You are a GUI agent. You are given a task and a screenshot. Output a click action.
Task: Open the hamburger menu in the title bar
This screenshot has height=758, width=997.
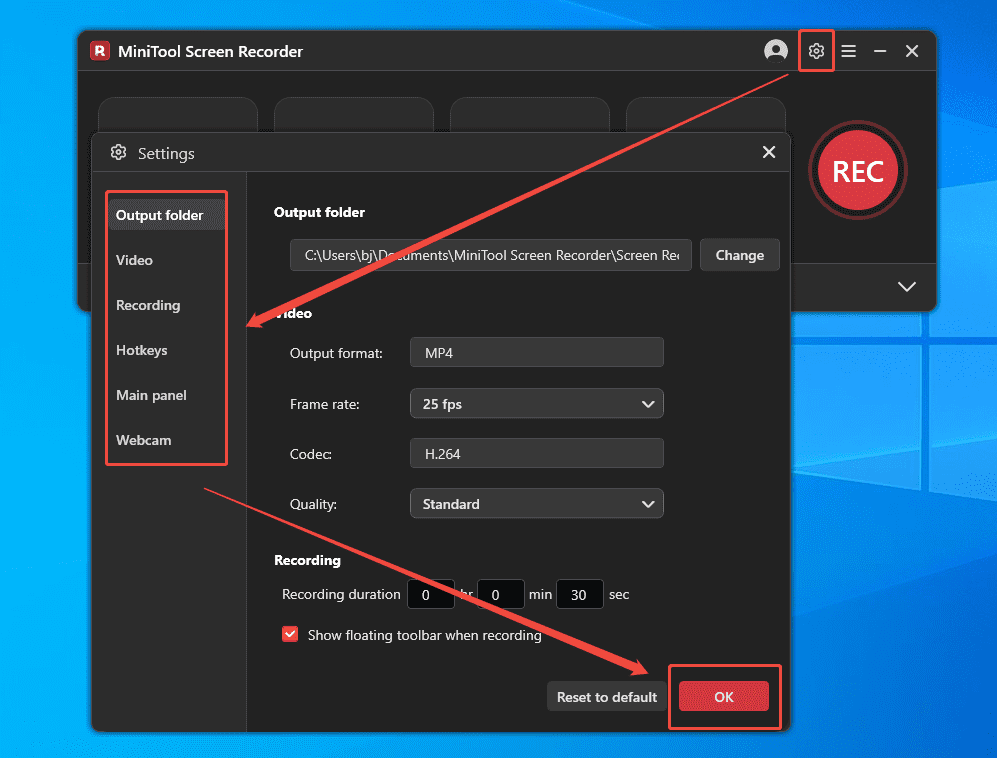pos(848,51)
